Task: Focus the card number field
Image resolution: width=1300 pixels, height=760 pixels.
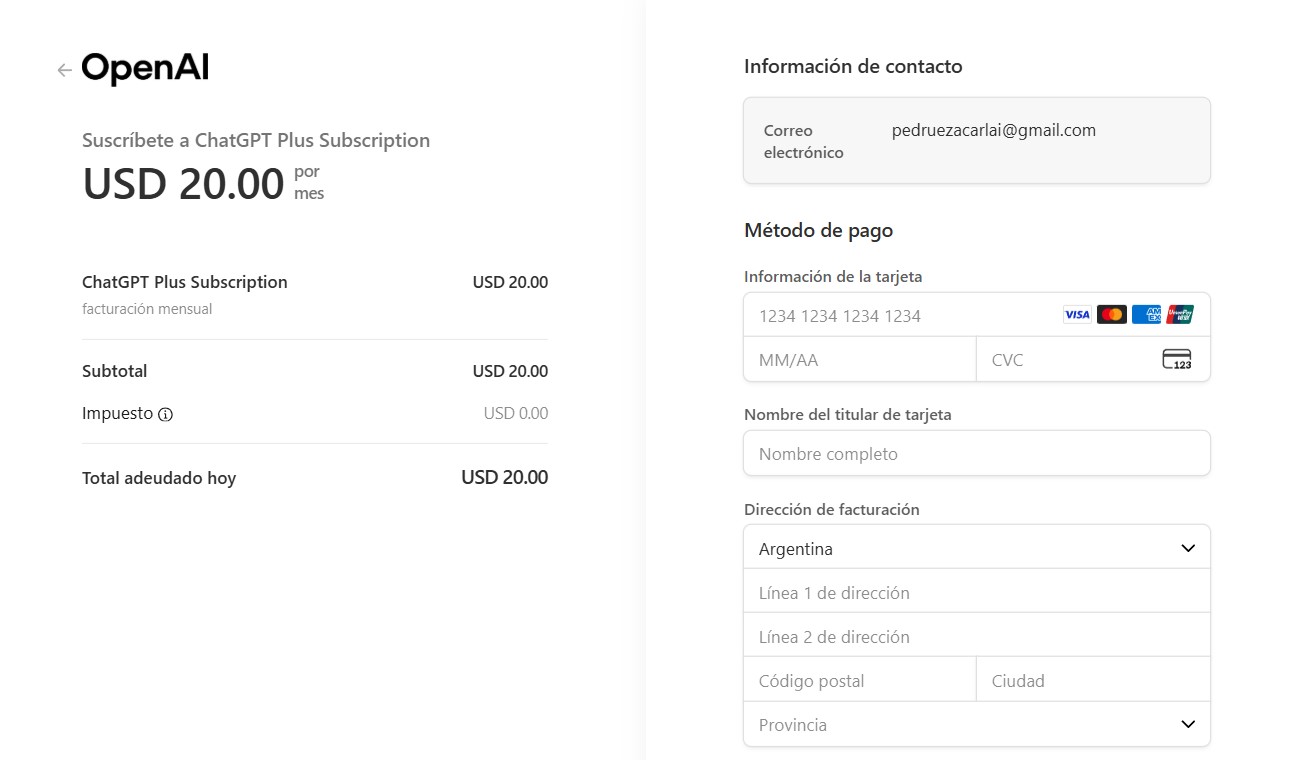Action: 900,316
